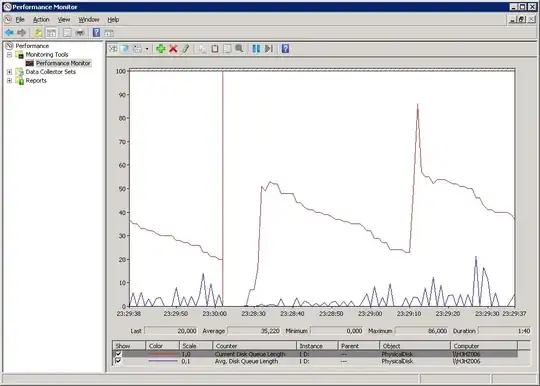Click the green plus Add counter icon
Screen dimensions: 540x386
[160, 49]
